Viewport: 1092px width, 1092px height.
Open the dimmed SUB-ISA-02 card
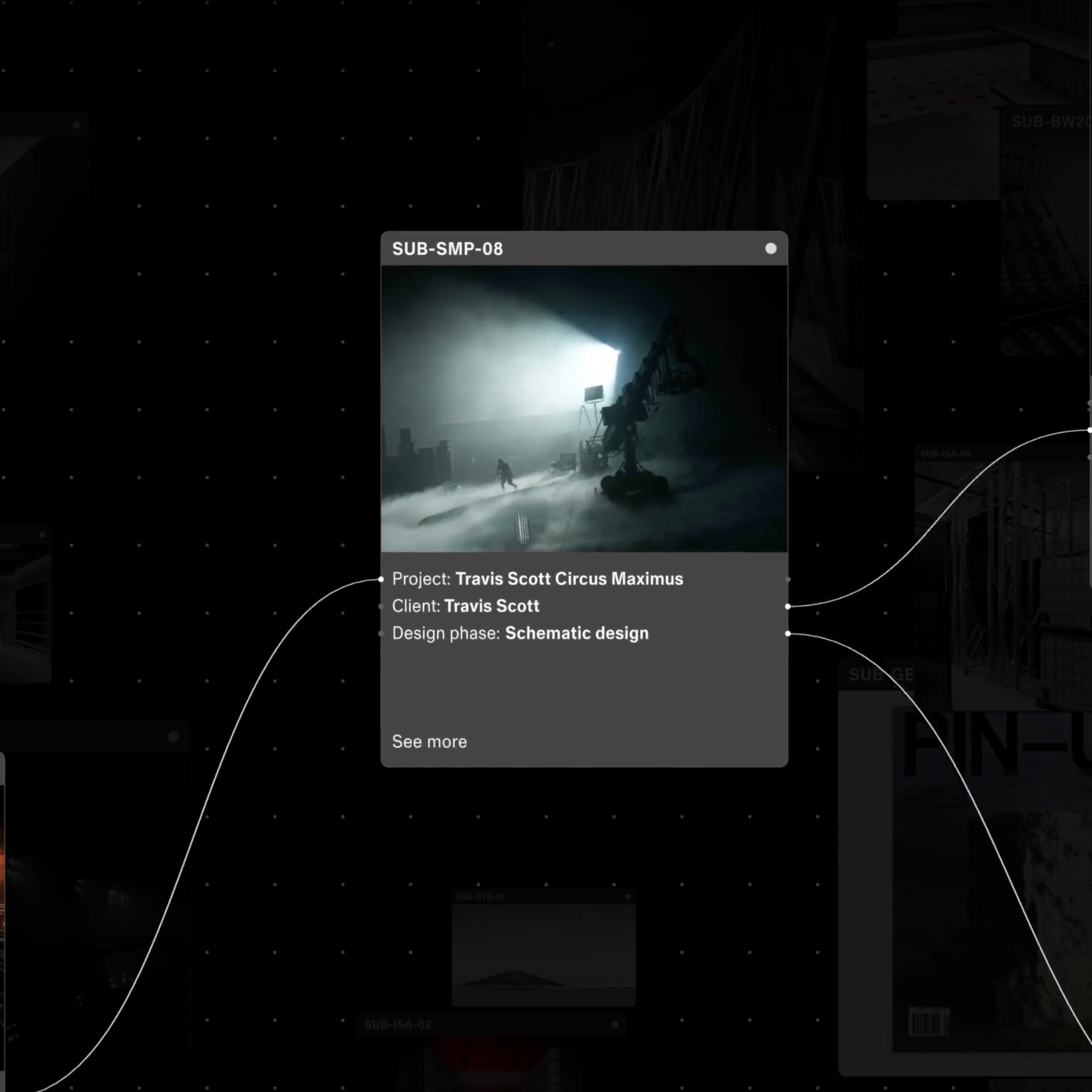tap(492, 1053)
